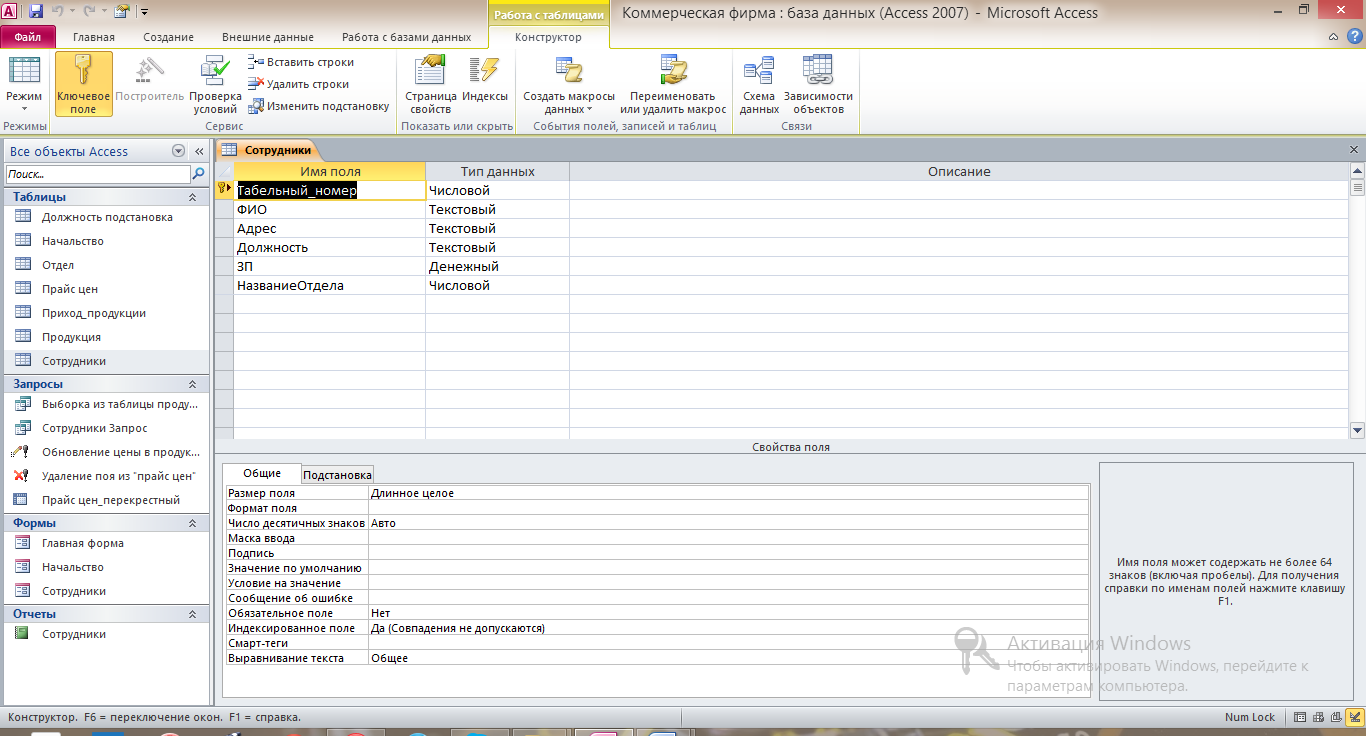Open Схема данных relationships view
This screenshot has width=1366, height=736.
(x=759, y=84)
